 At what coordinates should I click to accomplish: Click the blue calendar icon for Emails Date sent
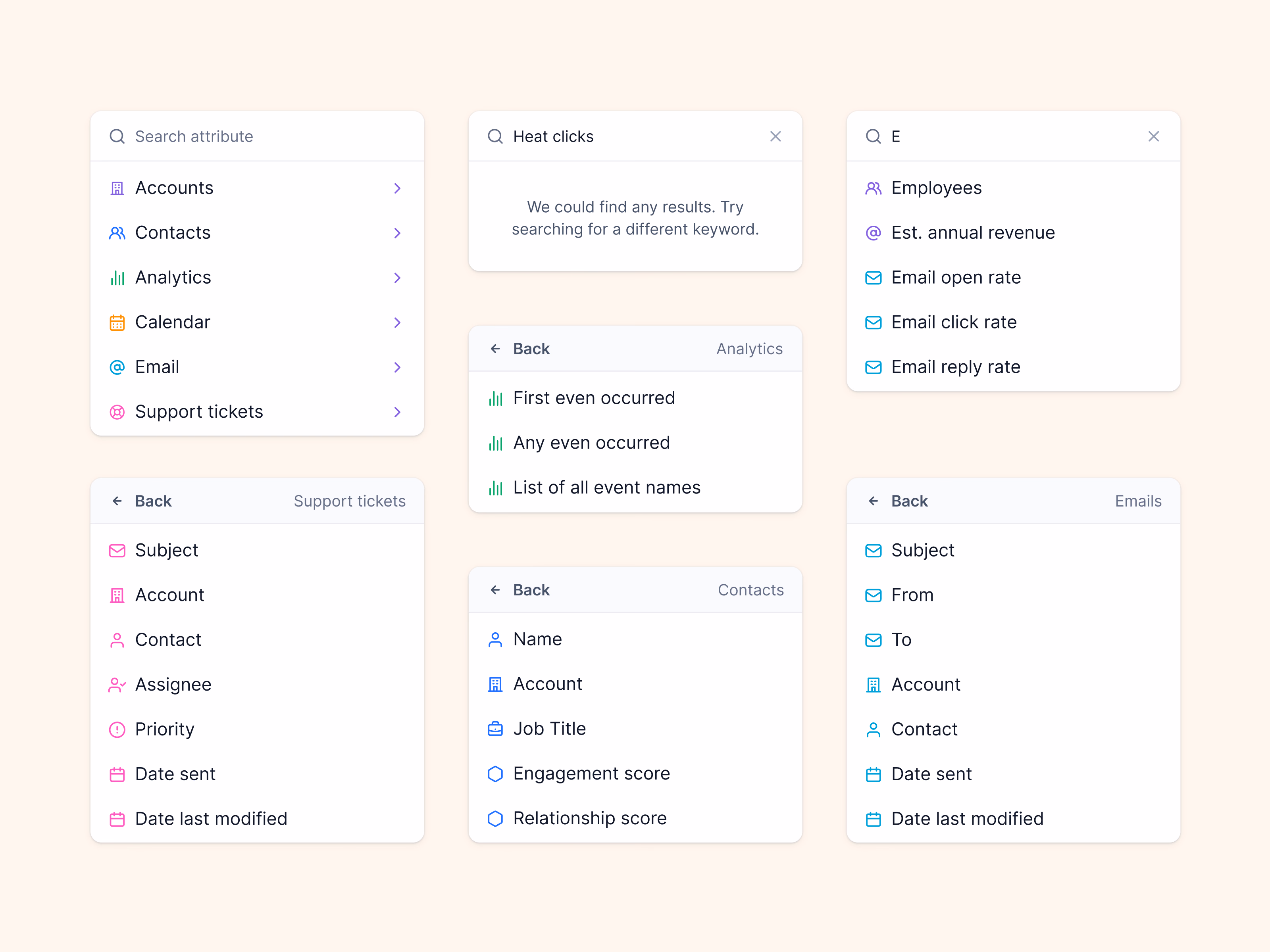873,775
